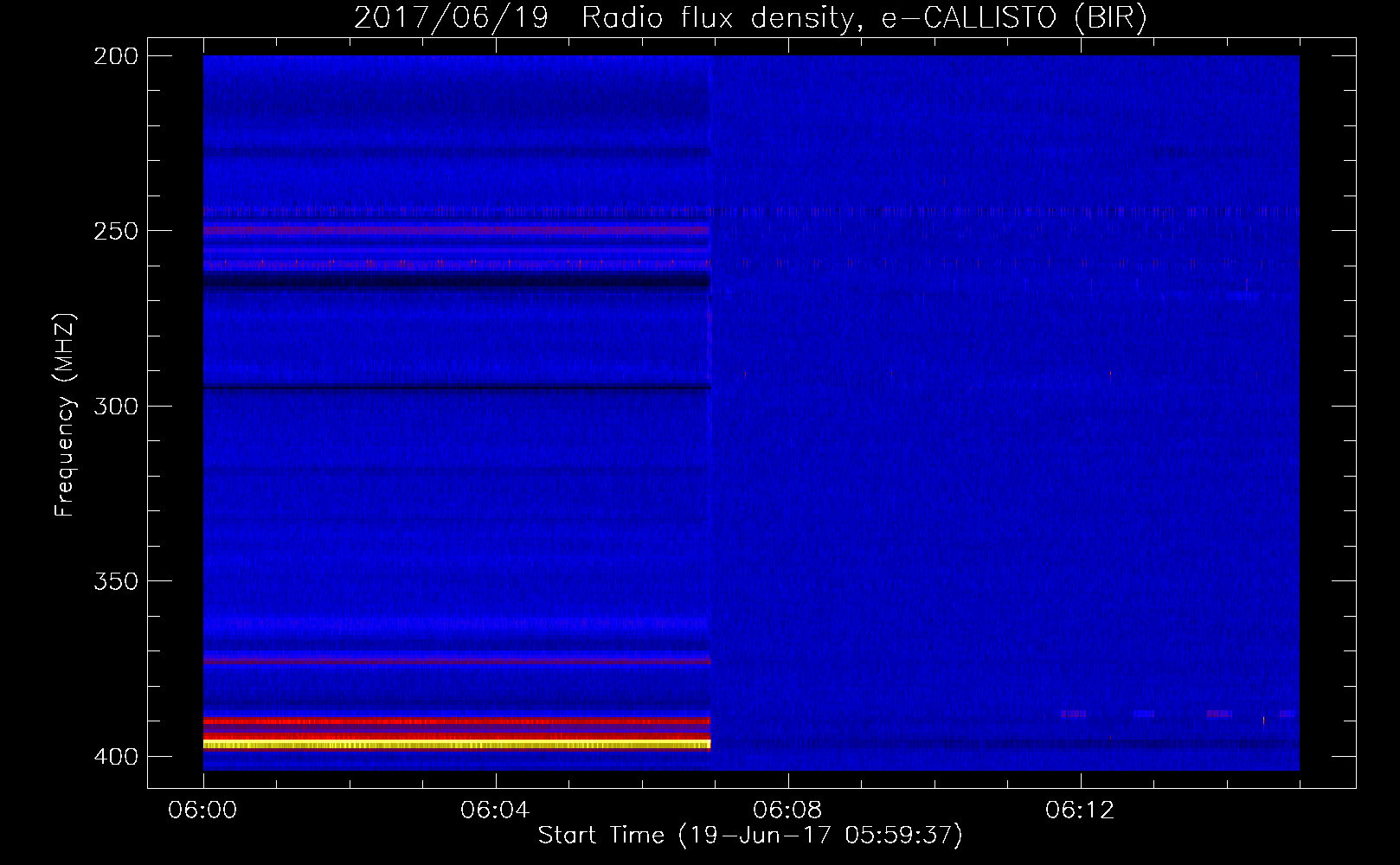The height and width of the screenshot is (865, 1400).
Task: Click the 'Start Time (19-Jun-17 05:59:37)' axis label
Action: point(750,836)
